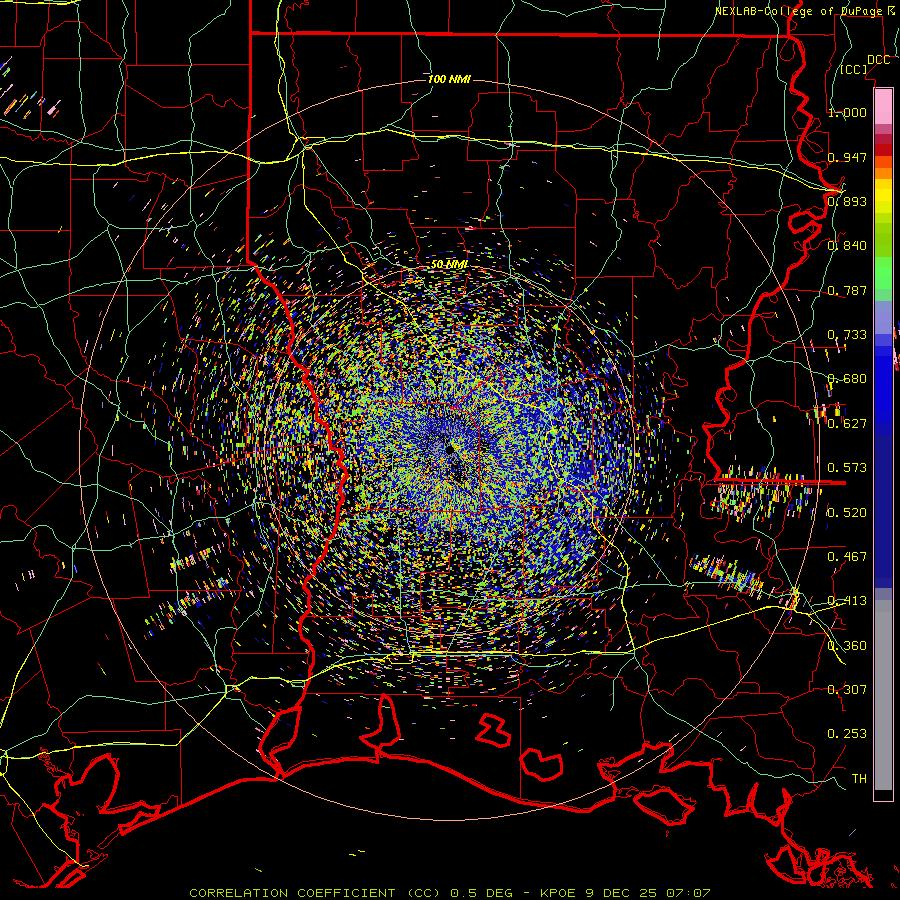The height and width of the screenshot is (900, 900).
Task: Click the Correlation Coefficient caption at bottom
Action: 449,893
